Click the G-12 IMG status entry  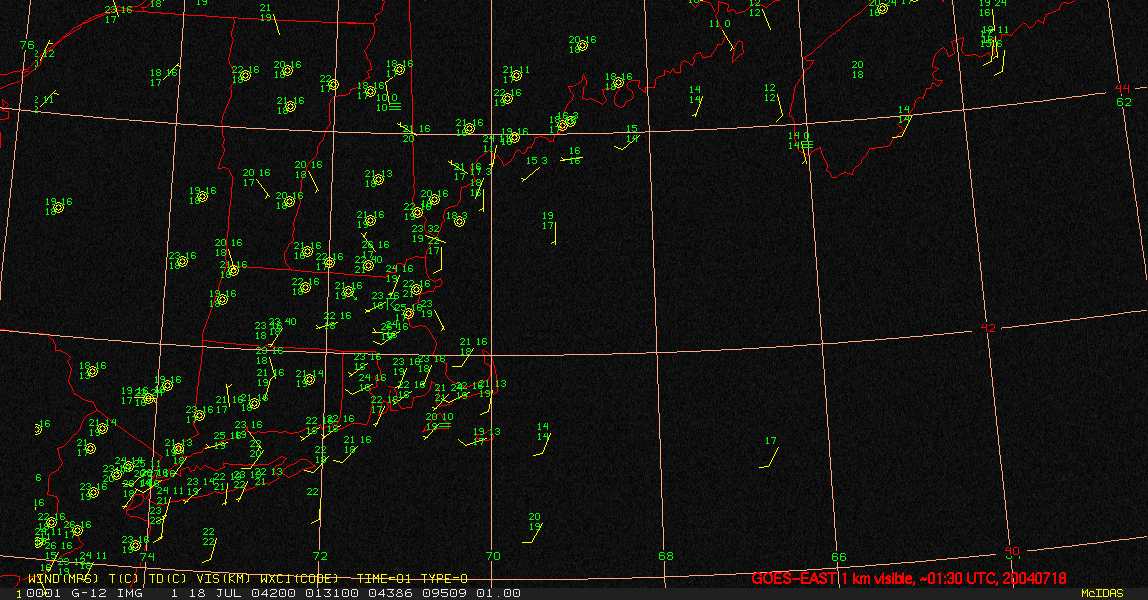pyautogui.click(x=108, y=593)
